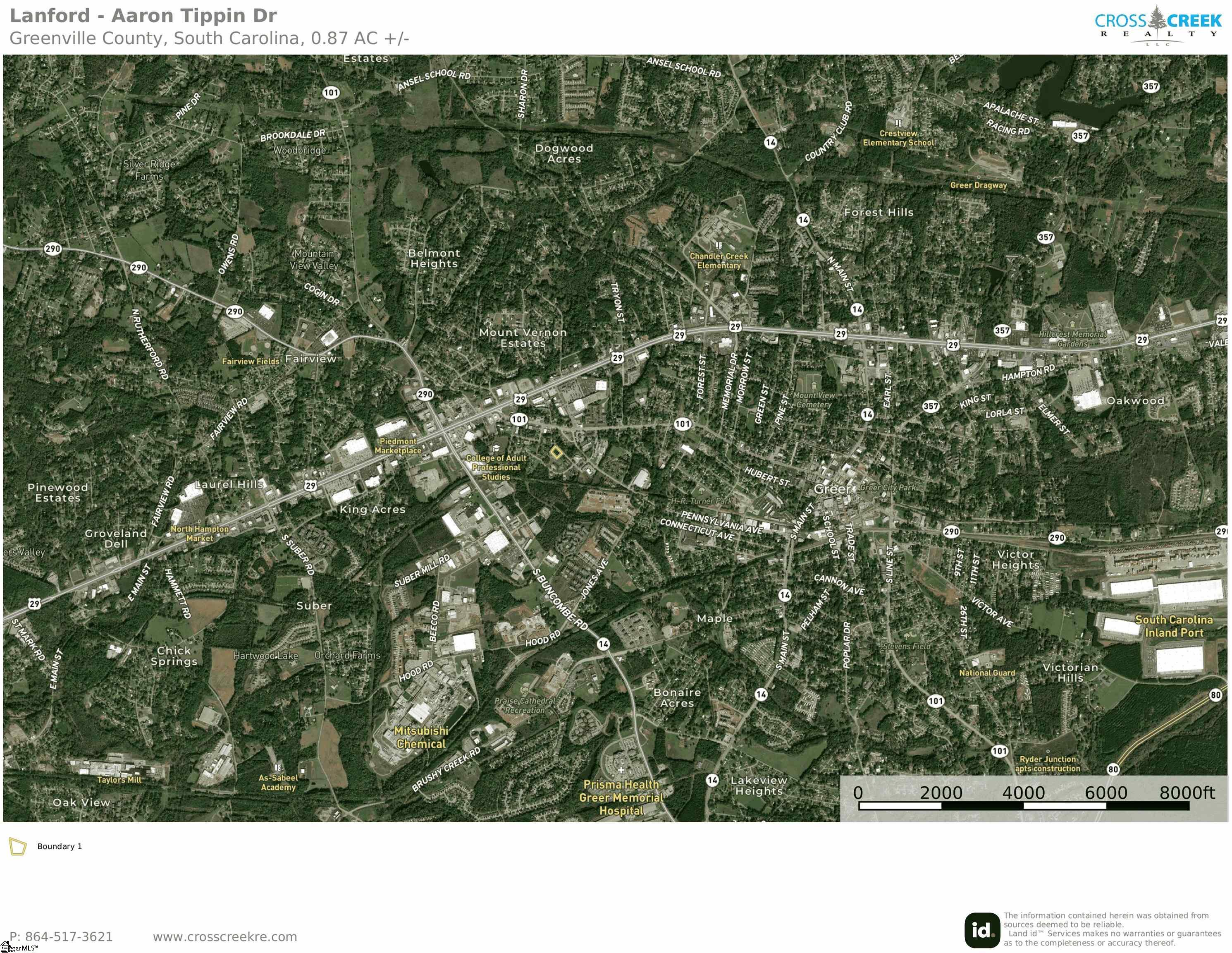
Task: Click the 'Greer City Park' label
Action: coord(888,487)
